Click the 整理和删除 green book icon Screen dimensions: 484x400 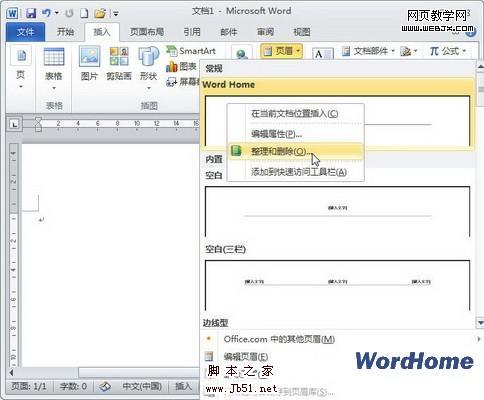(236, 151)
